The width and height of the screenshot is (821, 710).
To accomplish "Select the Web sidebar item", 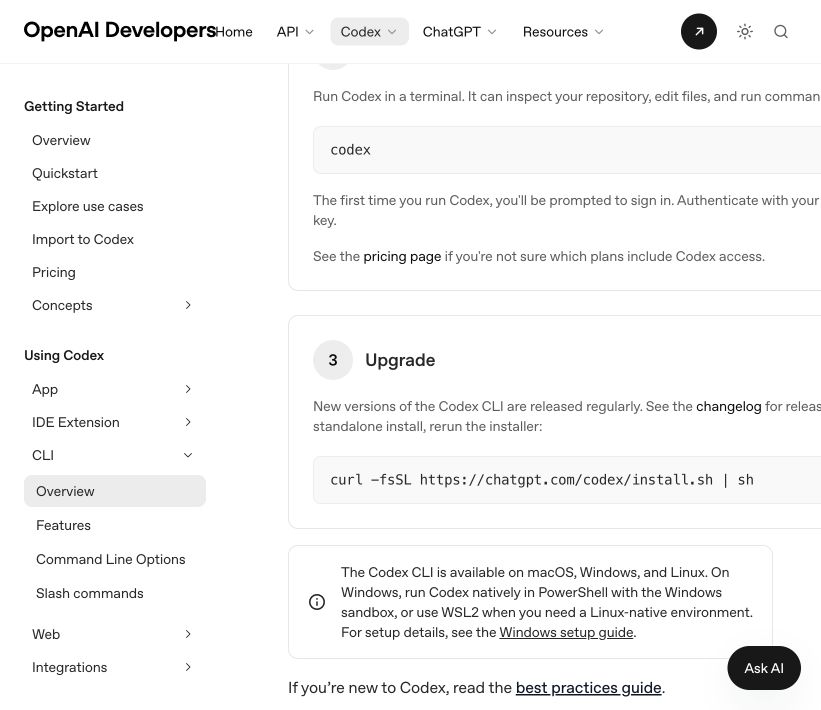I will tap(46, 634).
